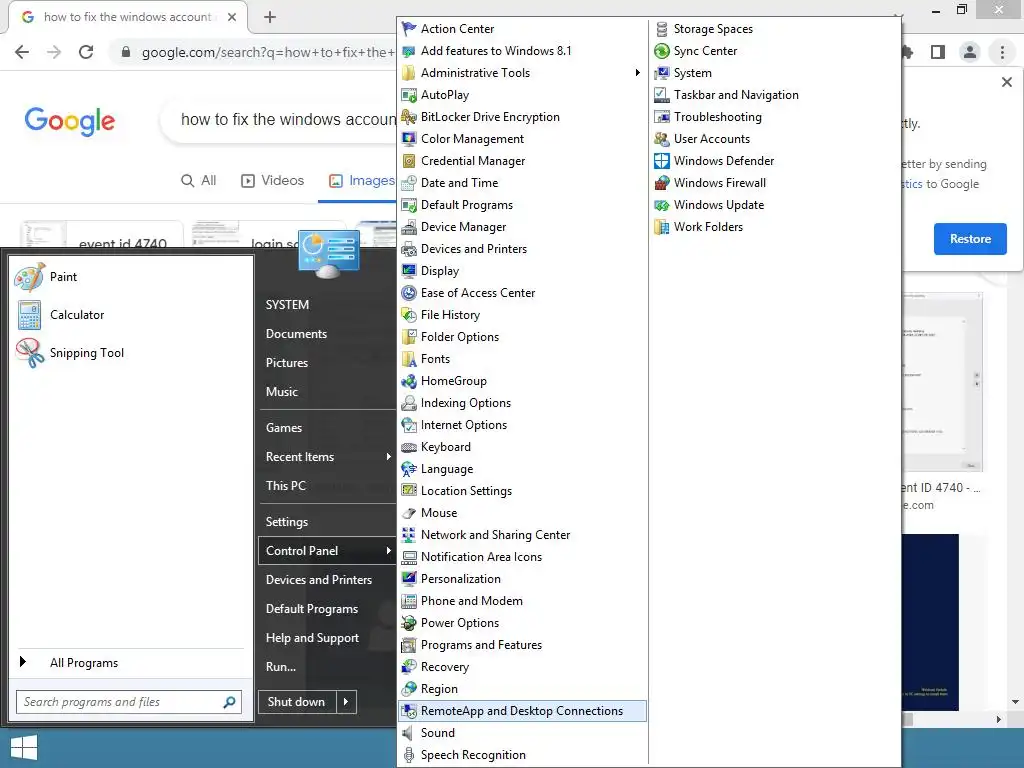The width and height of the screenshot is (1024, 768).
Task: Click the Shut down button
Action: (297, 702)
